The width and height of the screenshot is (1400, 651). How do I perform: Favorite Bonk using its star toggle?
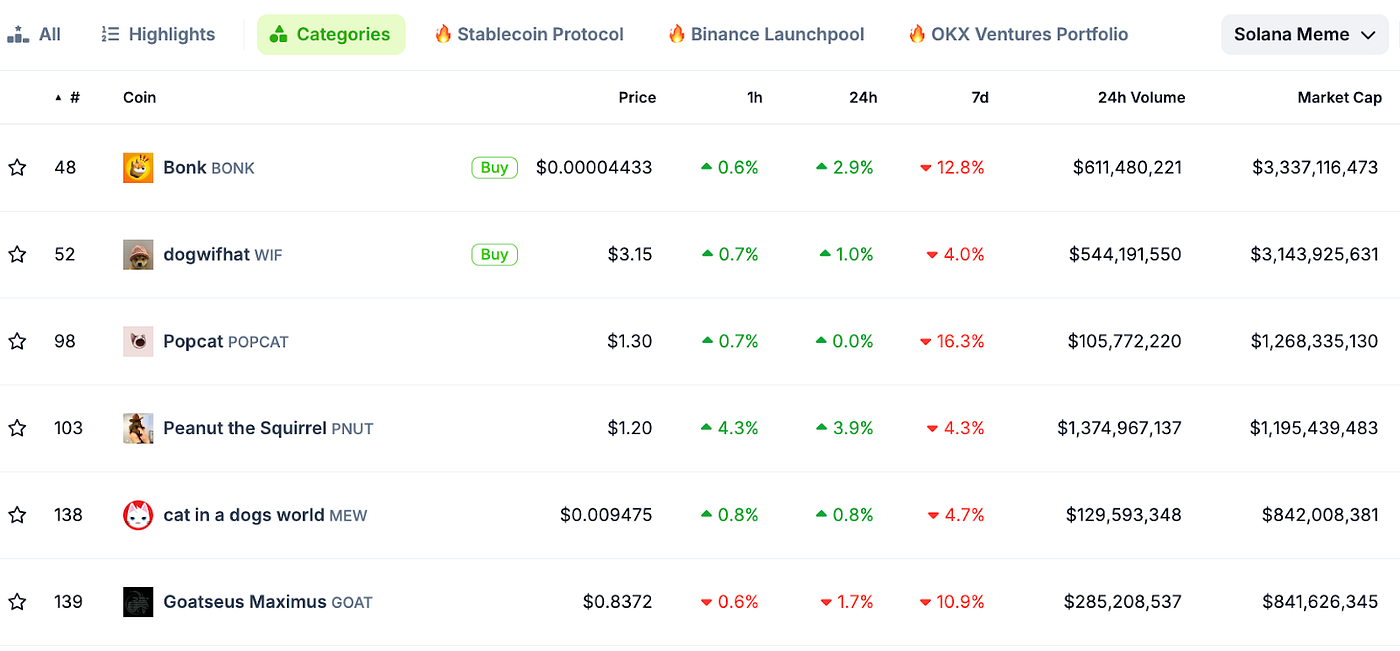pyautogui.click(x=17, y=167)
